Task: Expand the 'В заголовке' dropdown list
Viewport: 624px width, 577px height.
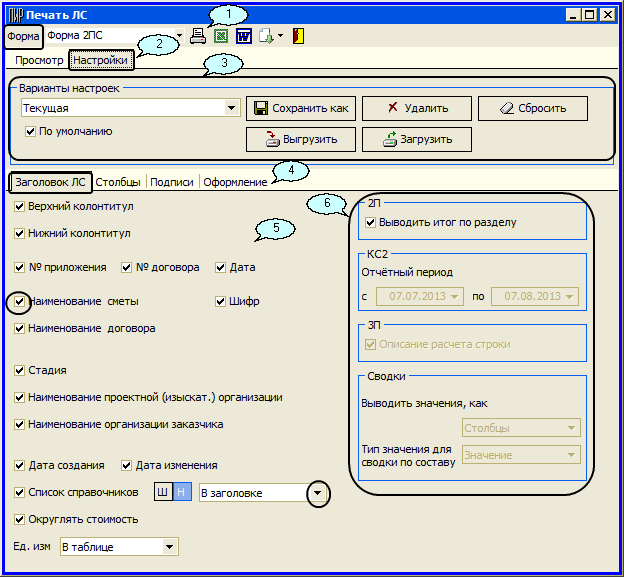Action: (x=317, y=492)
